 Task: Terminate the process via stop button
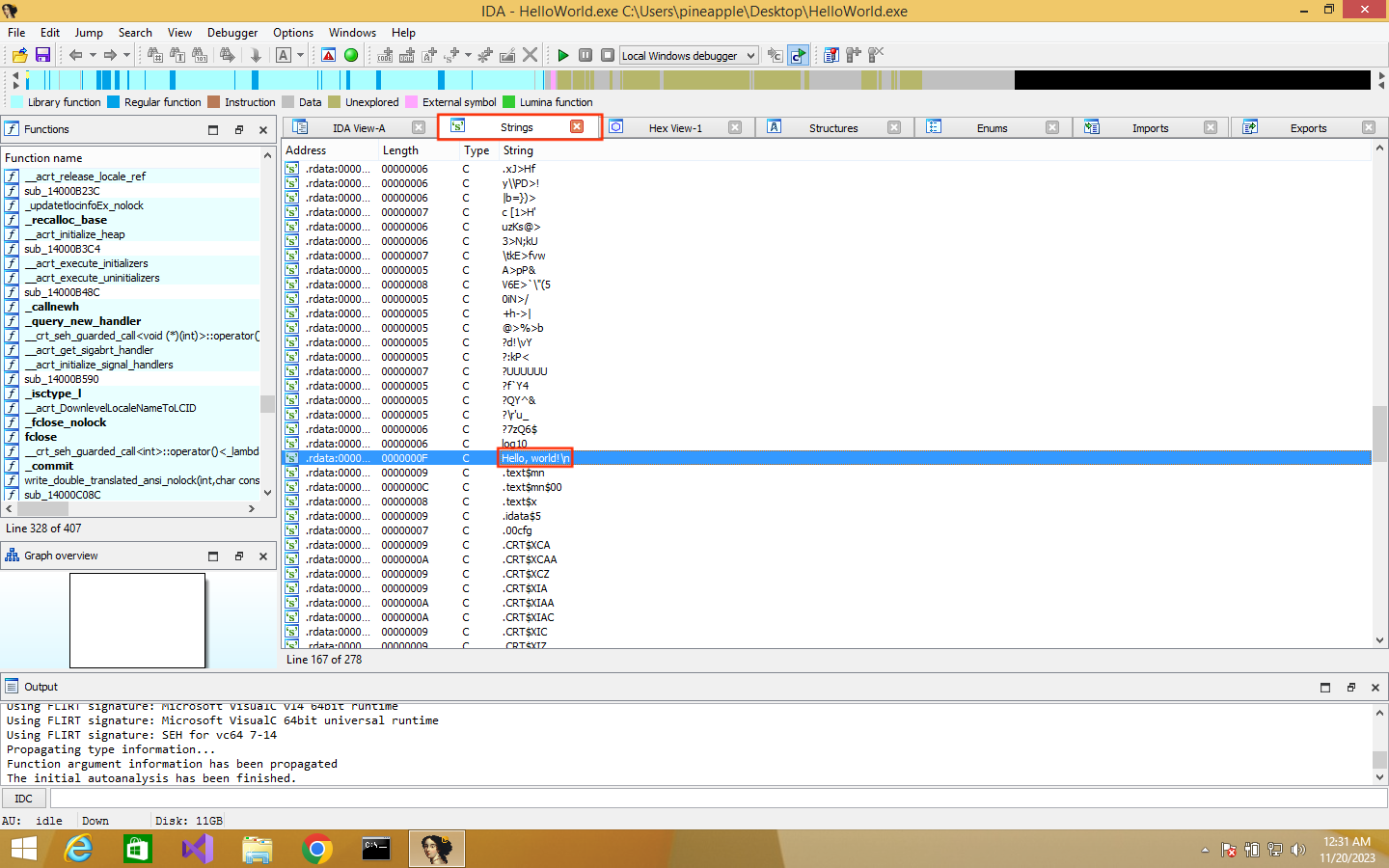tap(608, 55)
